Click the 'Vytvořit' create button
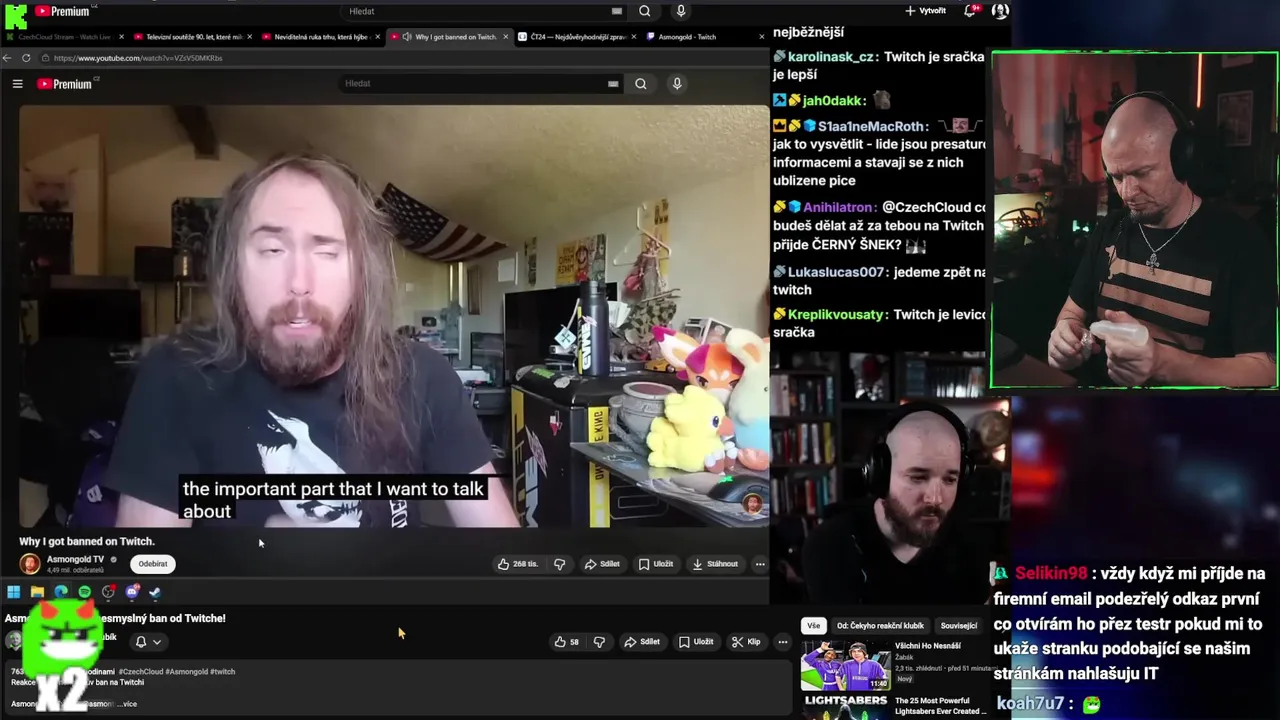The width and height of the screenshot is (1280, 720). (925, 11)
